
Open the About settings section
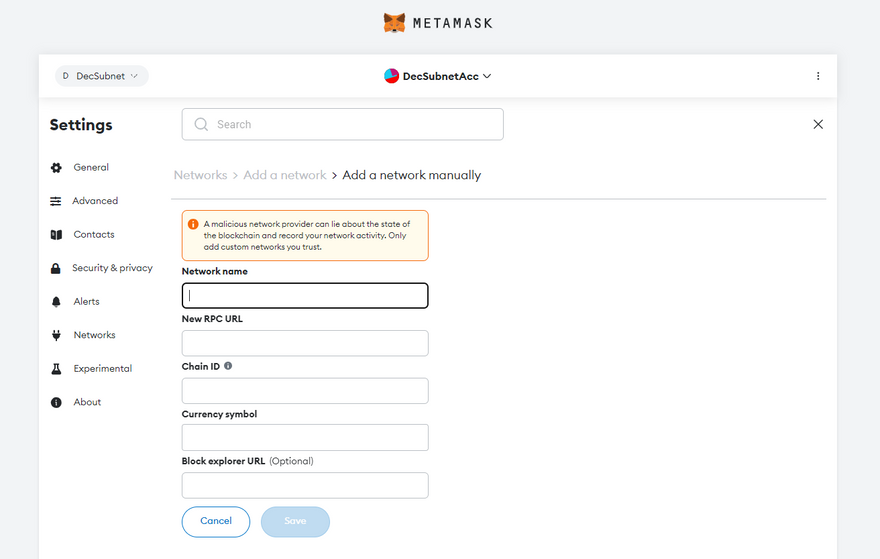pos(87,402)
